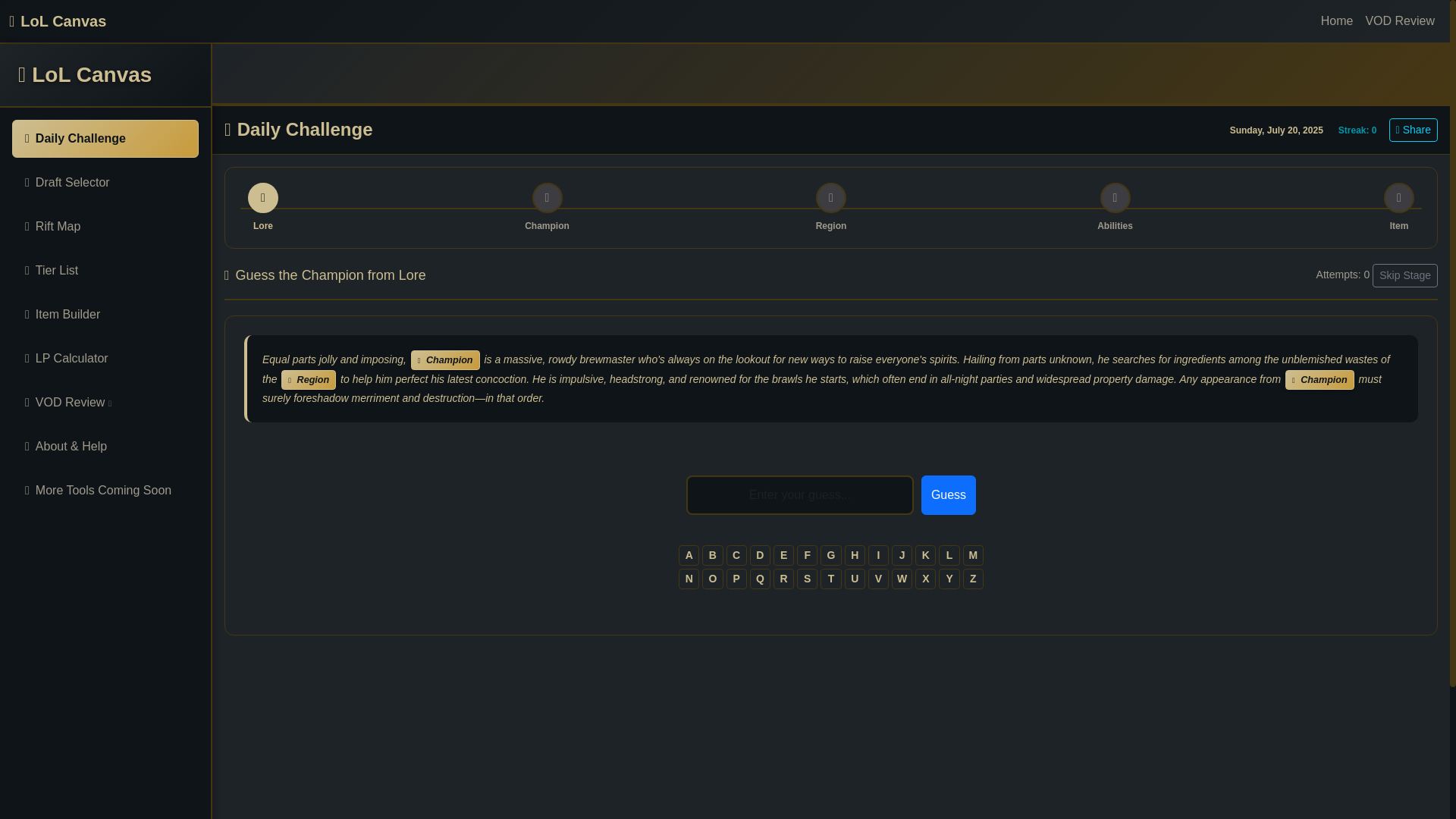Image resolution: width=1456 pixels, height=819 pixels.
Task: Filter by letter U
Action: pos(855,579)
